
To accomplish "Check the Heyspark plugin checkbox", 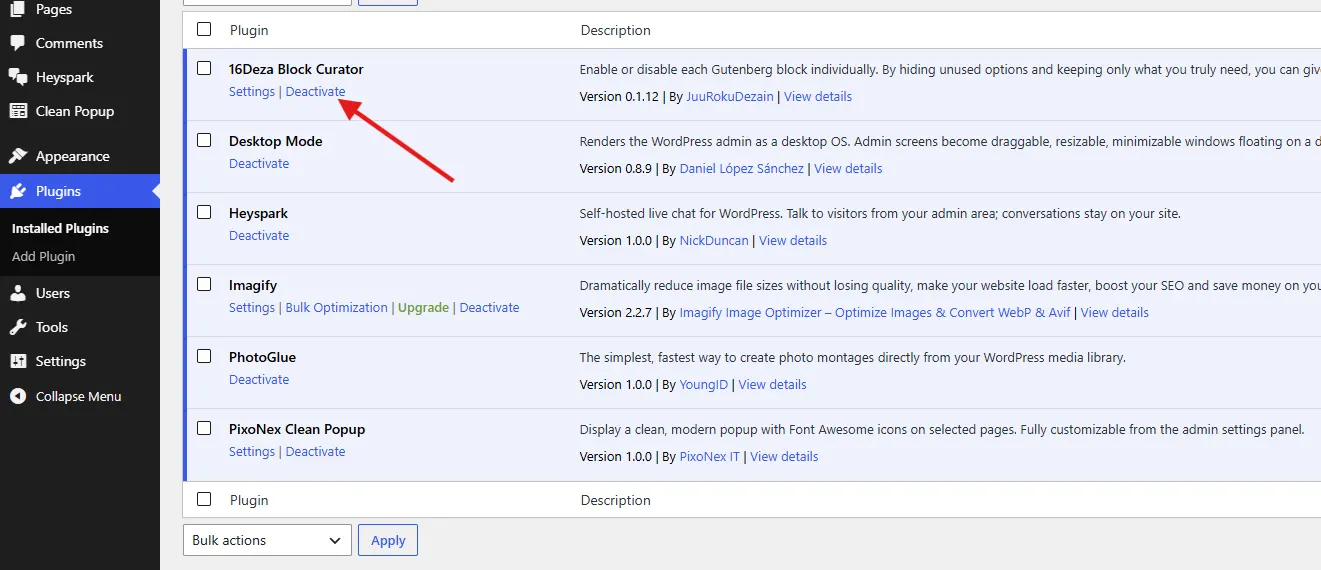I will [x=204, y=212].
